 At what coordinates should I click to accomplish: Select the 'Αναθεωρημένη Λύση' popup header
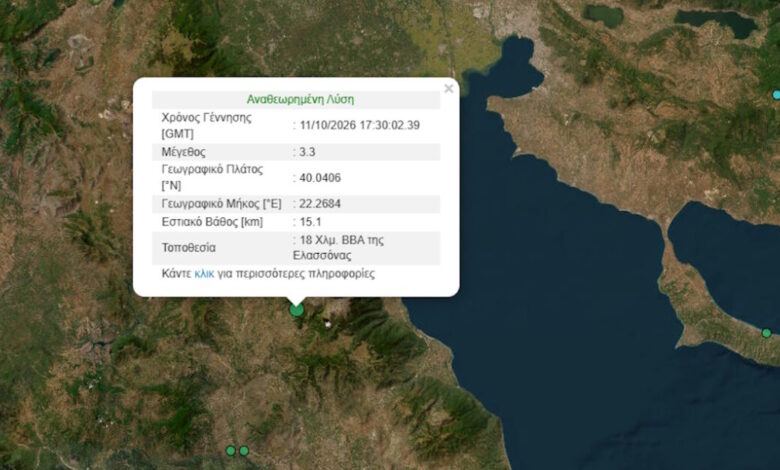click(300, 99)
